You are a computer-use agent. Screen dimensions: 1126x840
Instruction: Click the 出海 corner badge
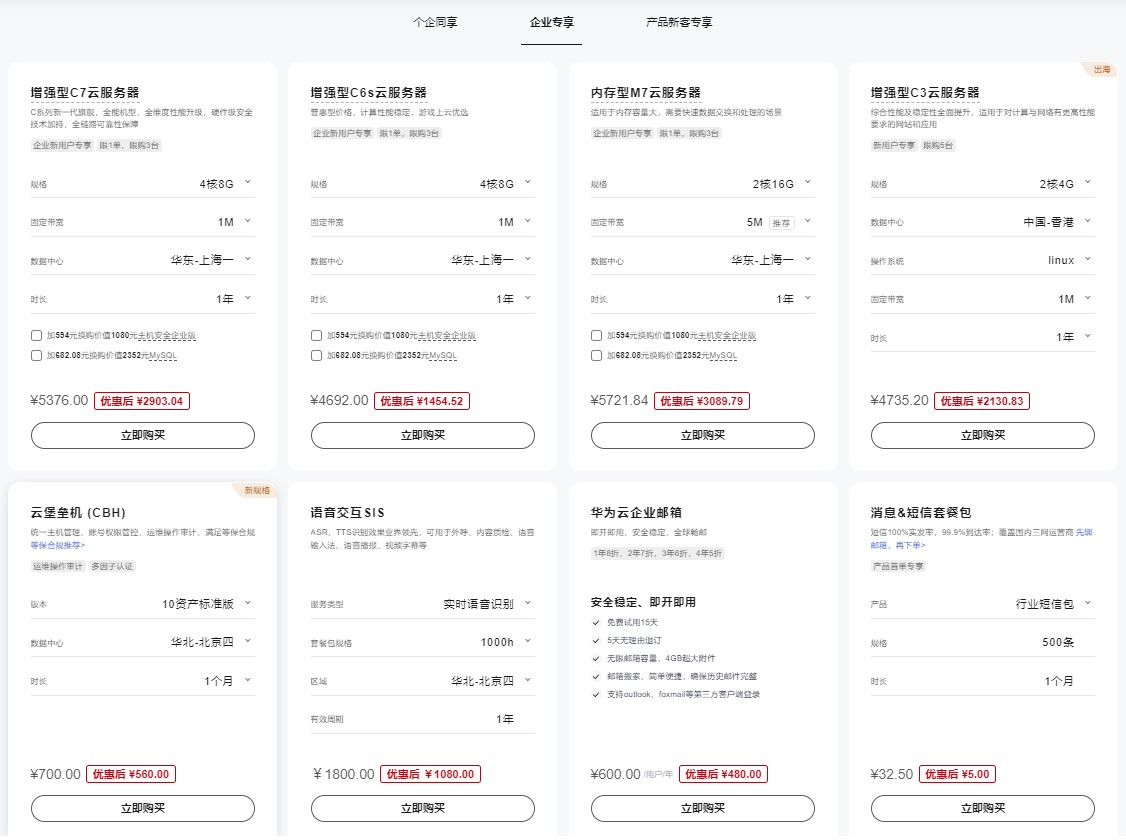[1101, 70]
